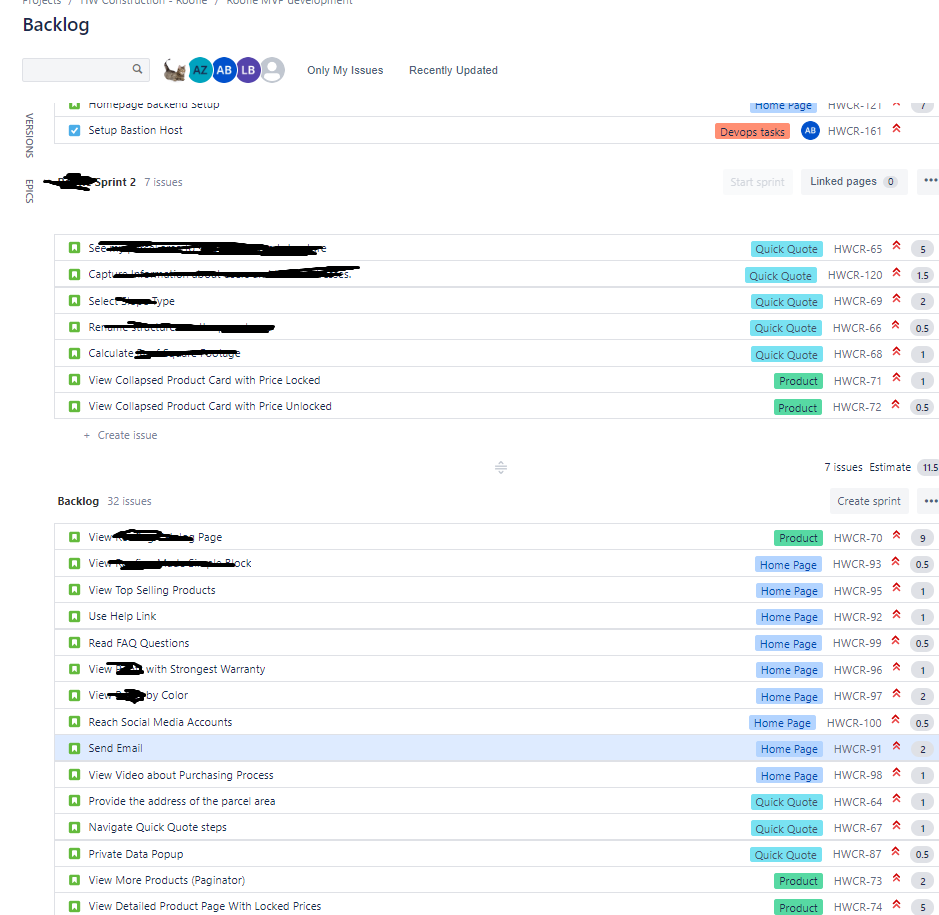Click priority icon of HWCR-74
The image size is (939, 915).
tap(896, 904)
